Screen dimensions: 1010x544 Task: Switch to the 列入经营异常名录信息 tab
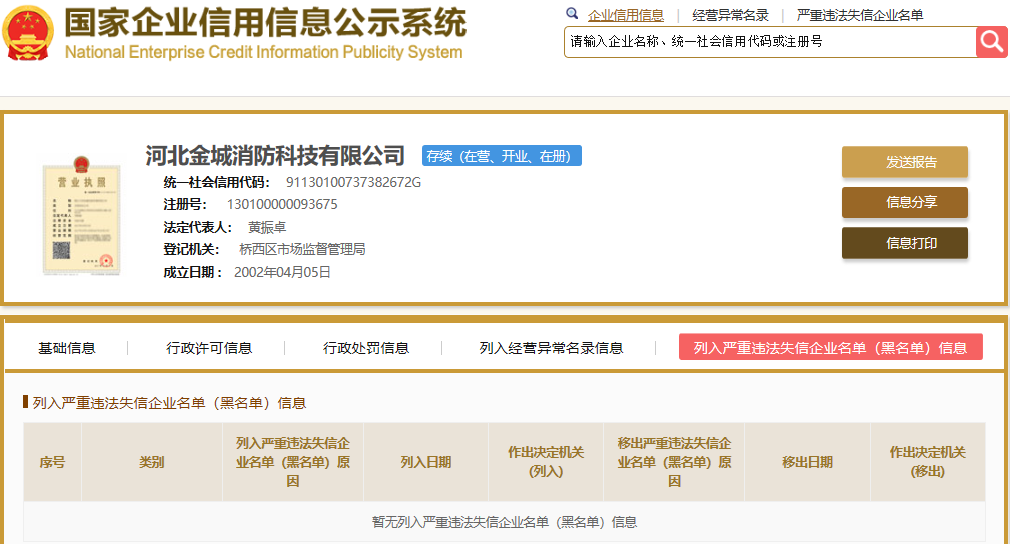pos(551,348)
